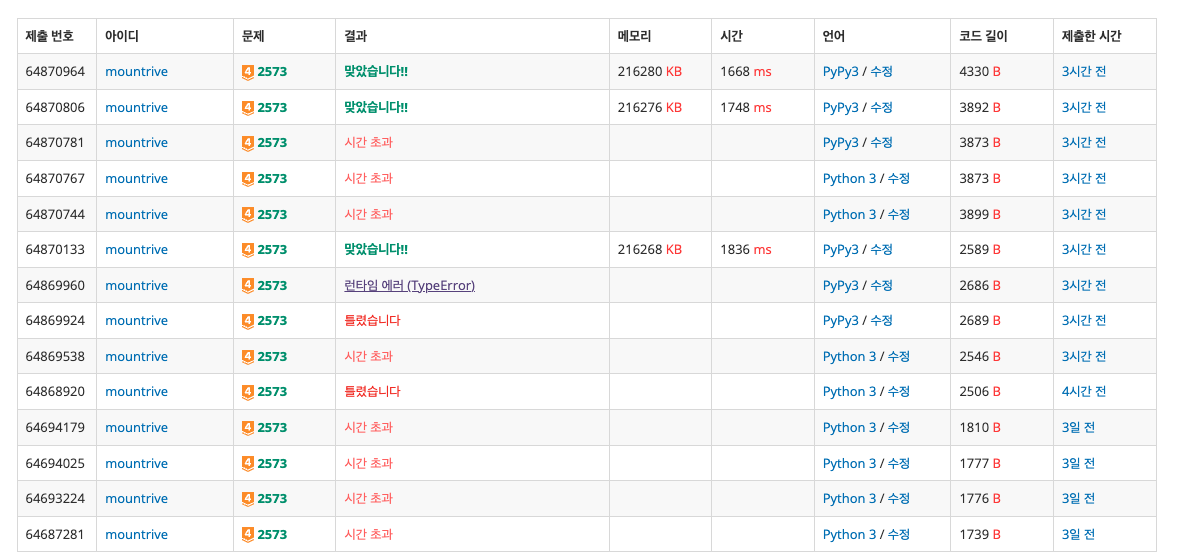View Python 3 source of submission 64687281
The height and width of the screenshot is (557, 1186).
coord(849,534)
